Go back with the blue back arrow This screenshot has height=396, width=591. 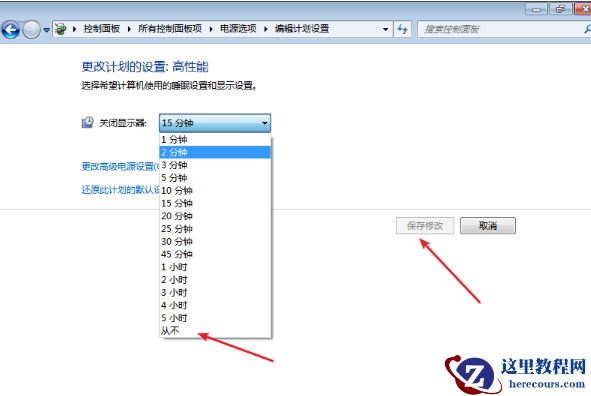[x=11, y=29]
